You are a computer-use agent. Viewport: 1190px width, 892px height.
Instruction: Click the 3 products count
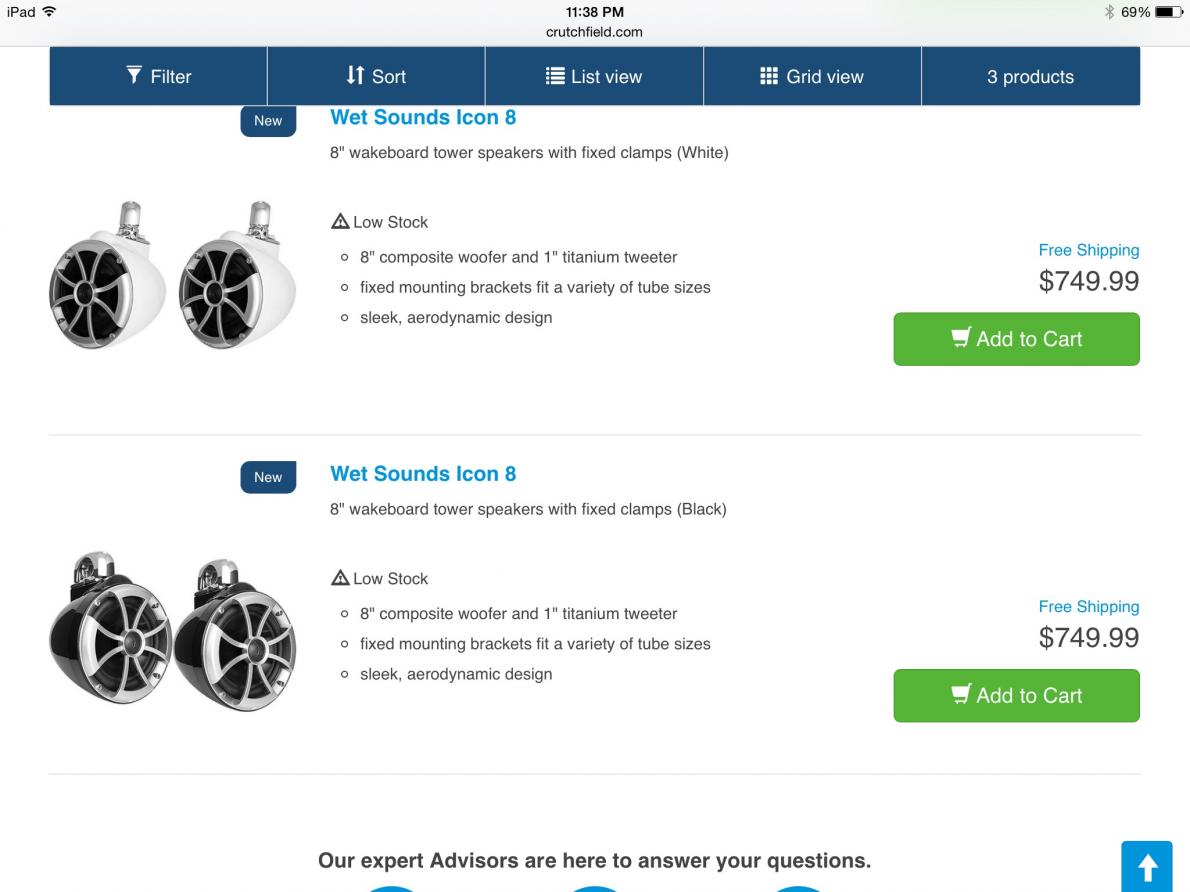pos(1030,76)
